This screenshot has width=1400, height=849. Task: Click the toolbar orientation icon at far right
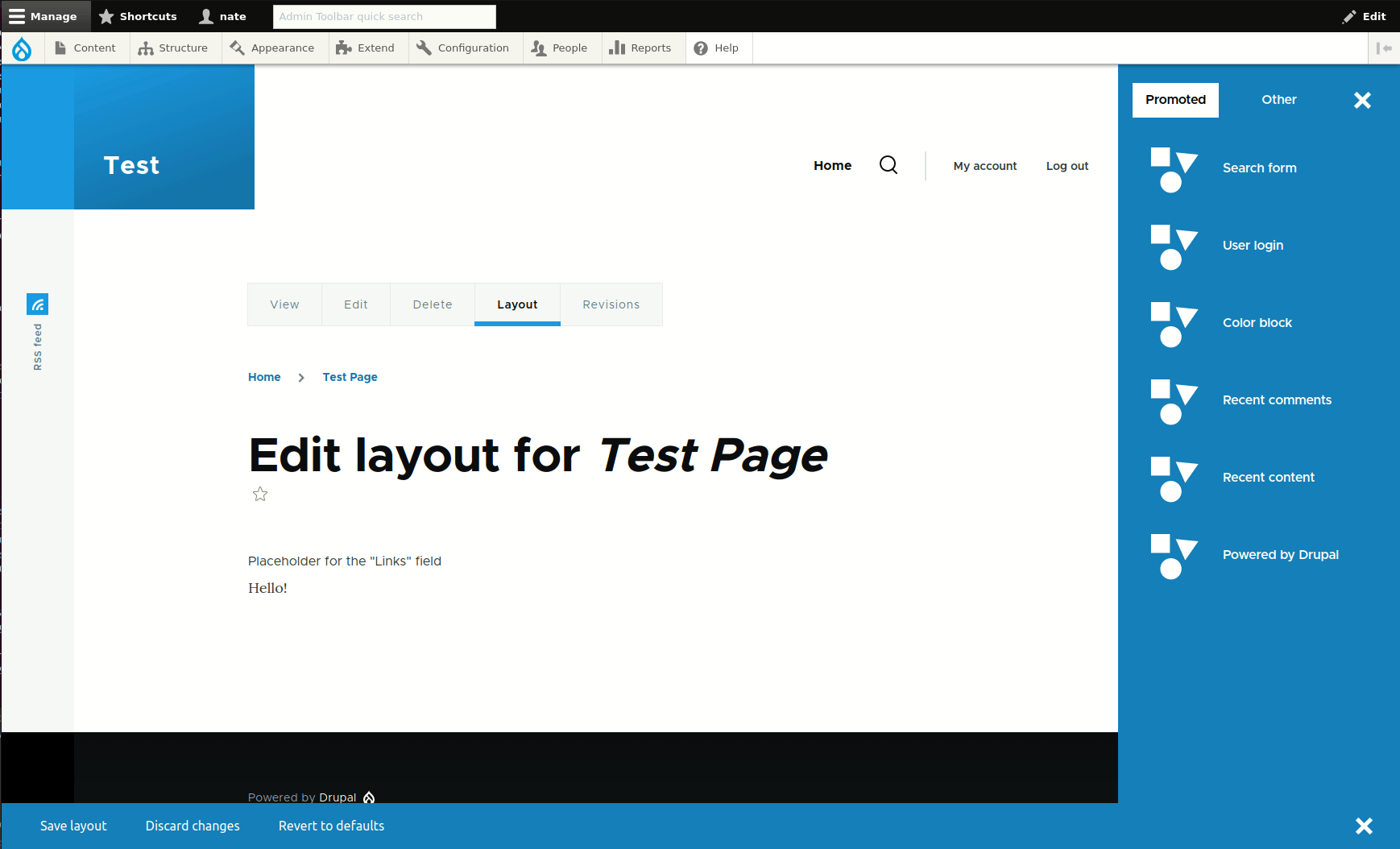click(x=1385, y=48)
